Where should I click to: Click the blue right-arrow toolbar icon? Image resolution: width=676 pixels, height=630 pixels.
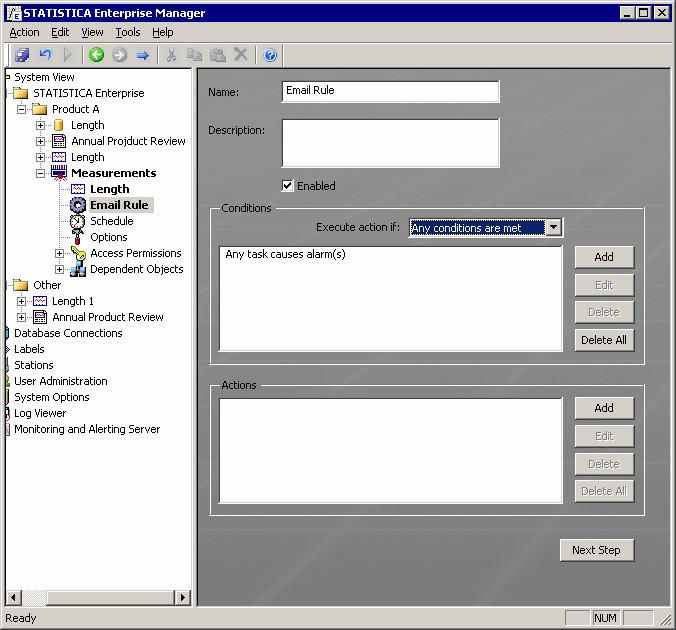143,55
